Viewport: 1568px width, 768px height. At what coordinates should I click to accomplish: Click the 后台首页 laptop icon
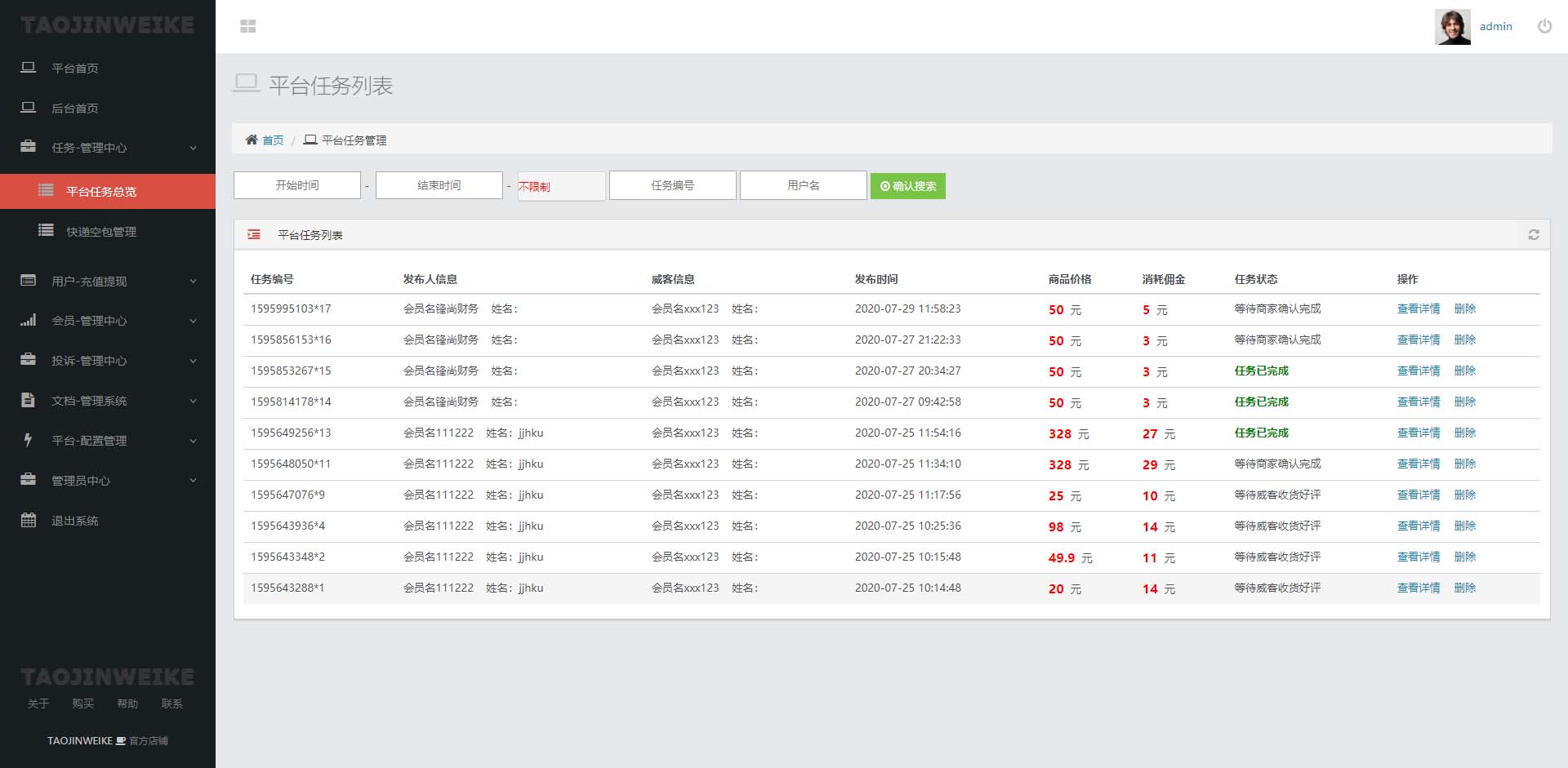click(28, 108)
